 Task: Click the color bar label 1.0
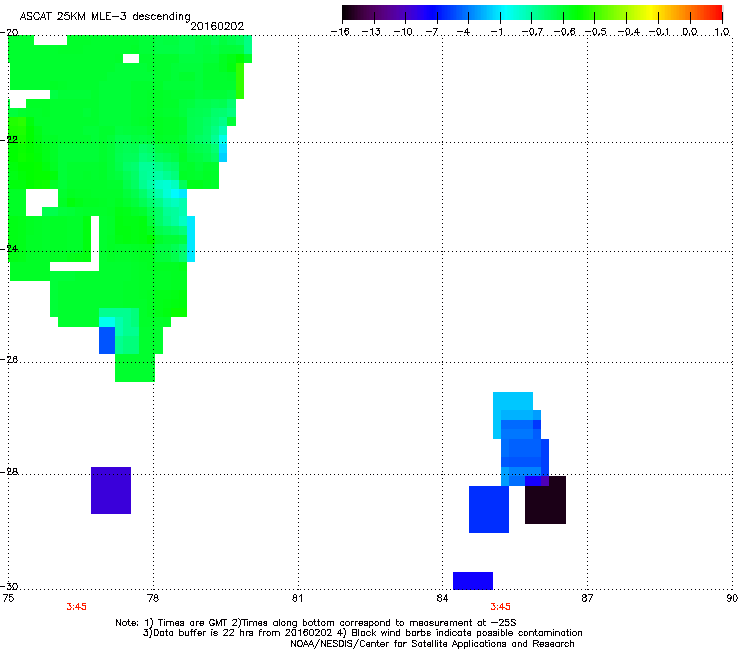coord(722,32)
